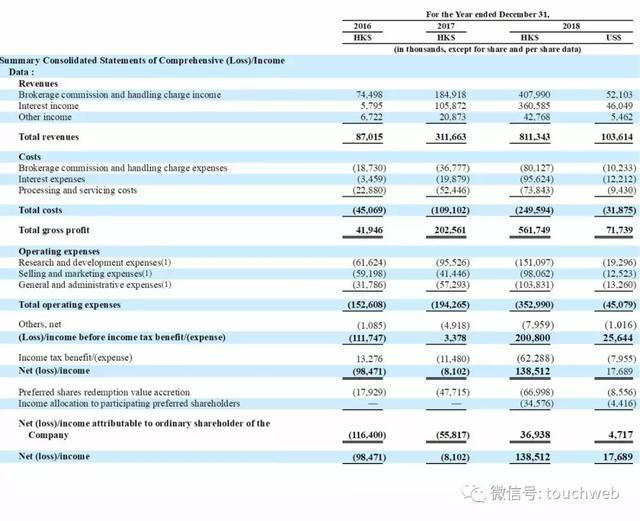Image resolution: width=640 pixels, height=521 pixels.
Task: Select 'Selling and marketing expenses' label
Action: point(85,273)
